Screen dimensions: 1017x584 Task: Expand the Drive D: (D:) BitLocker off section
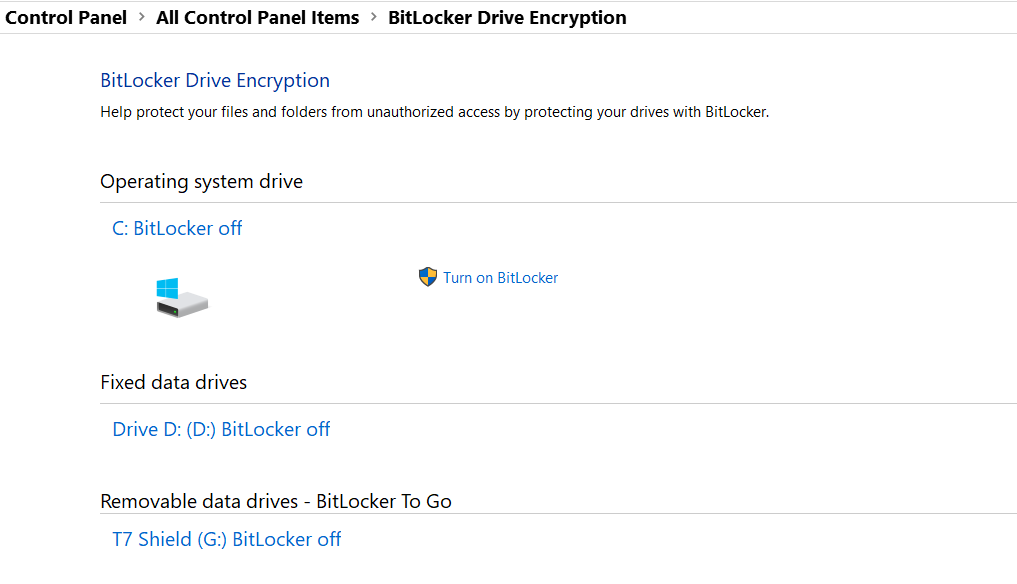(x=221, y=428)
